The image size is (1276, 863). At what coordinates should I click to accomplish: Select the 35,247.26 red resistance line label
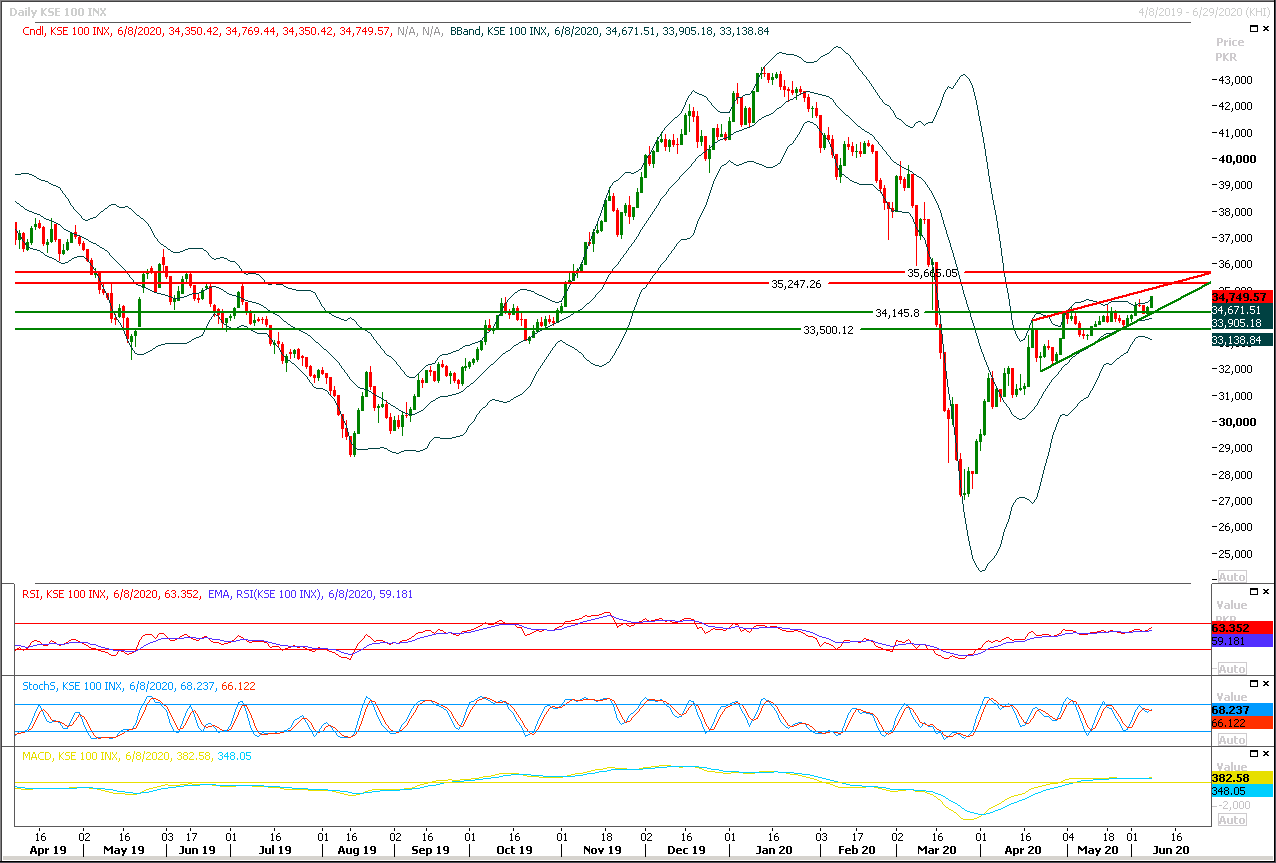[x=796, y=284]
